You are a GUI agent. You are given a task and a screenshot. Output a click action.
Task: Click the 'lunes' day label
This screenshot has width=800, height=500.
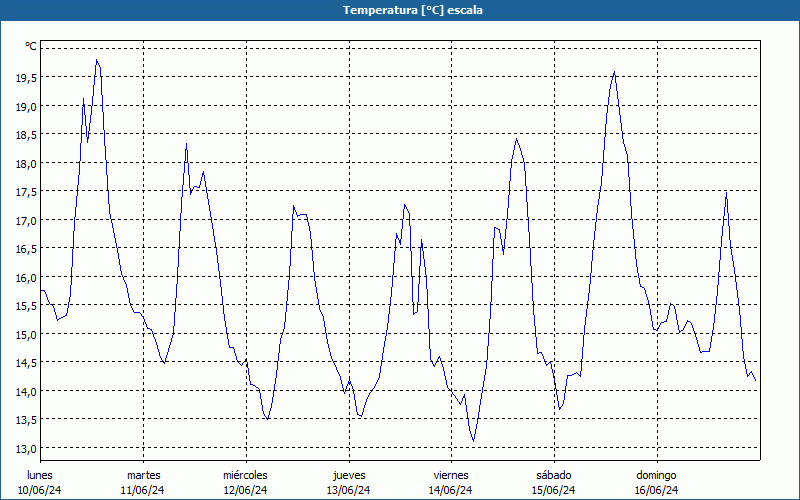(40, 475)
